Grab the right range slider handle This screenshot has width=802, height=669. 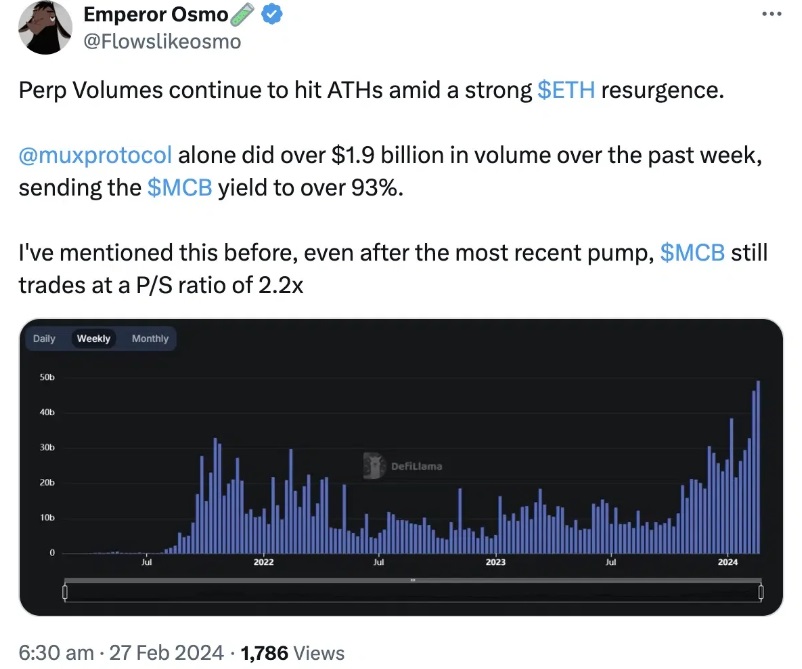(761, 592)
